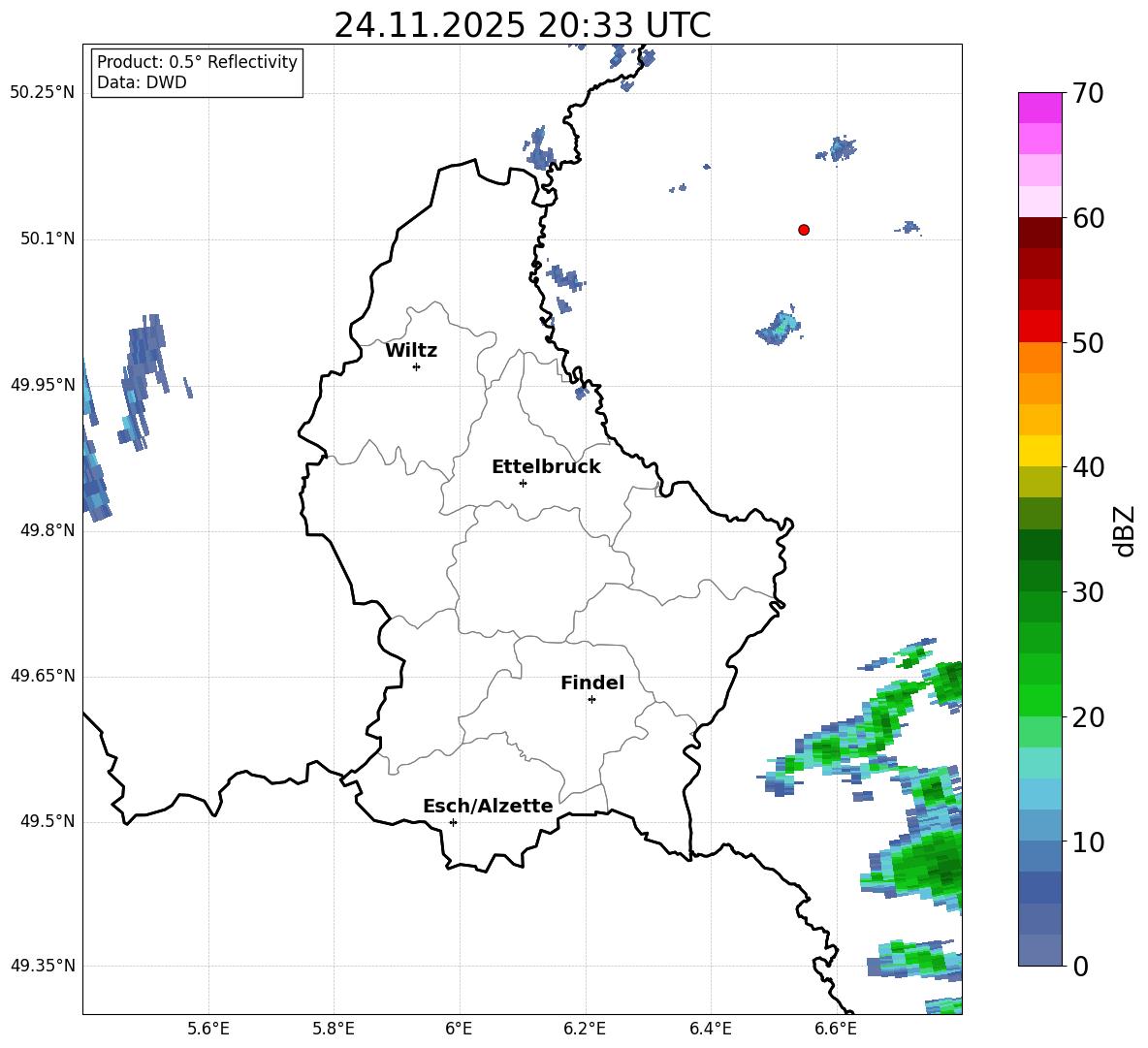
Task: Click the dBZ colorbar label
Action: pyautogui.click(x=1124, y=530)
